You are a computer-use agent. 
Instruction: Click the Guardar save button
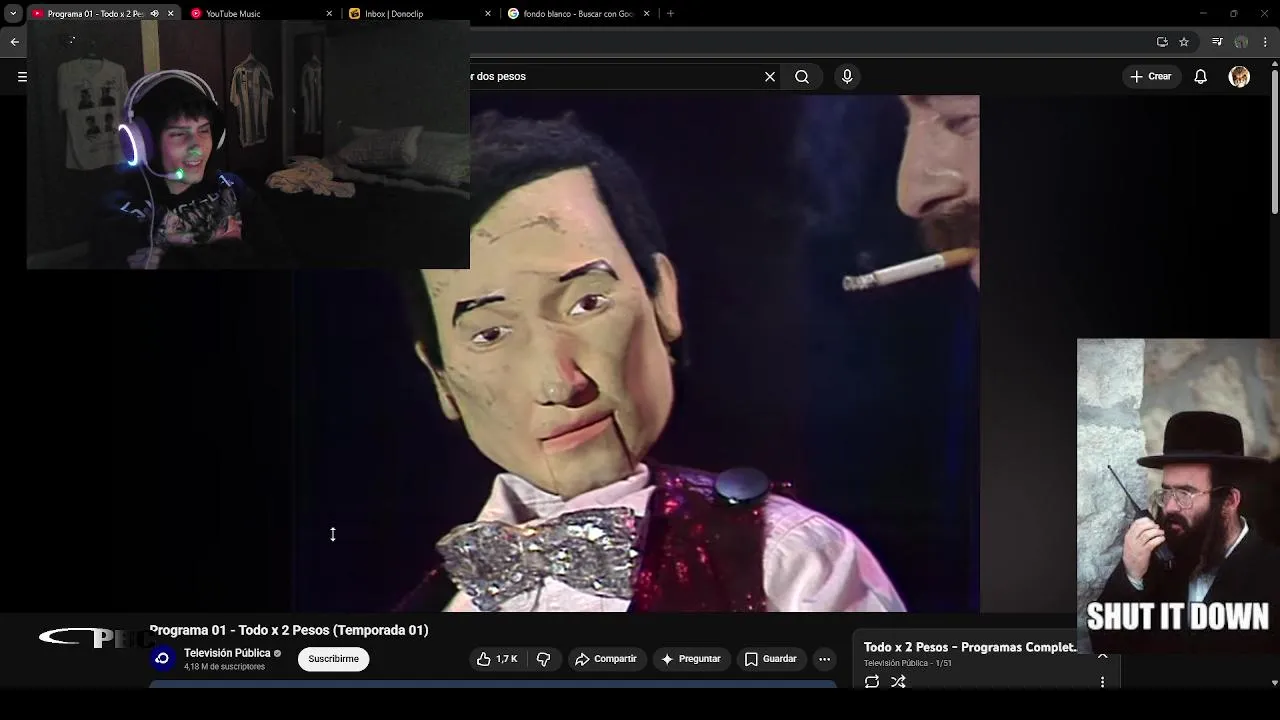pyautogui.click(x=771, y=659)
